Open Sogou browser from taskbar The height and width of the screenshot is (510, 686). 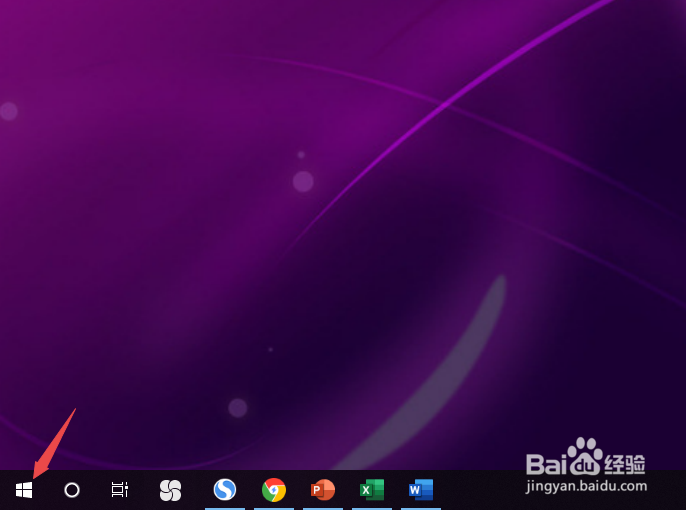tap(225, 489)
